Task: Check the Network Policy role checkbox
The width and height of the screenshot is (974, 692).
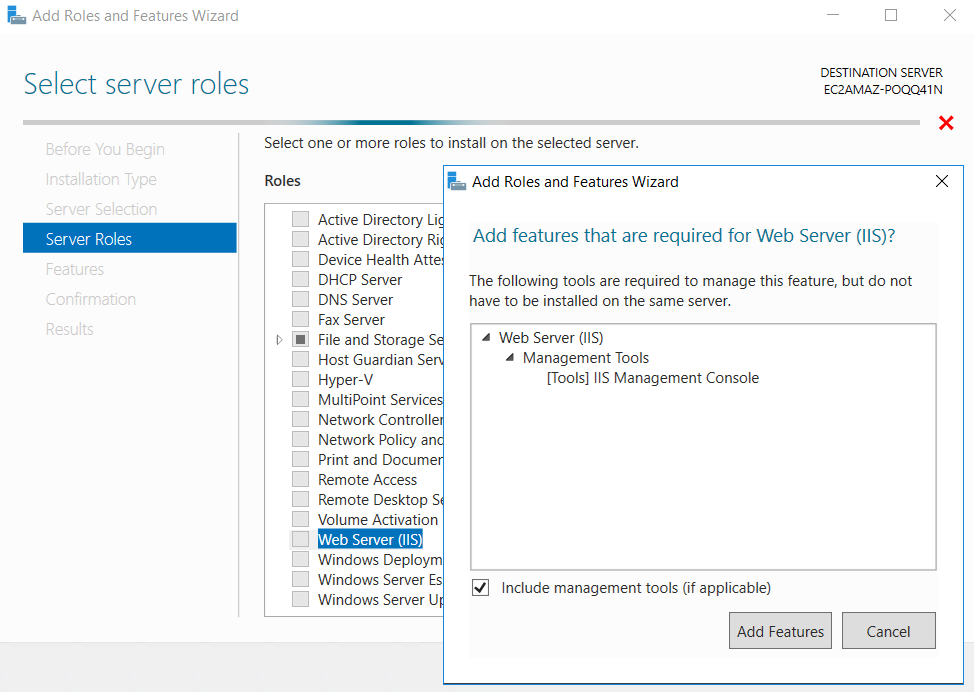Action: [x=301, y=439]
